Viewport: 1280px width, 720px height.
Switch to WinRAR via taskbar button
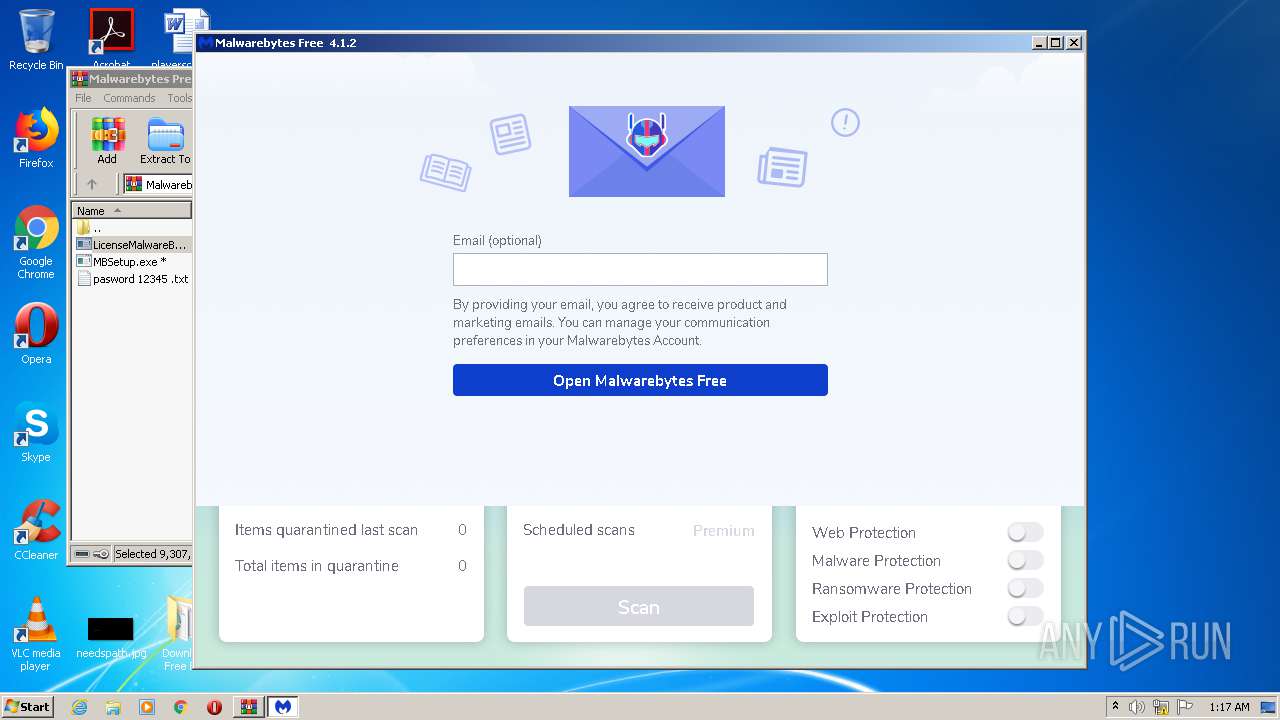248,707
